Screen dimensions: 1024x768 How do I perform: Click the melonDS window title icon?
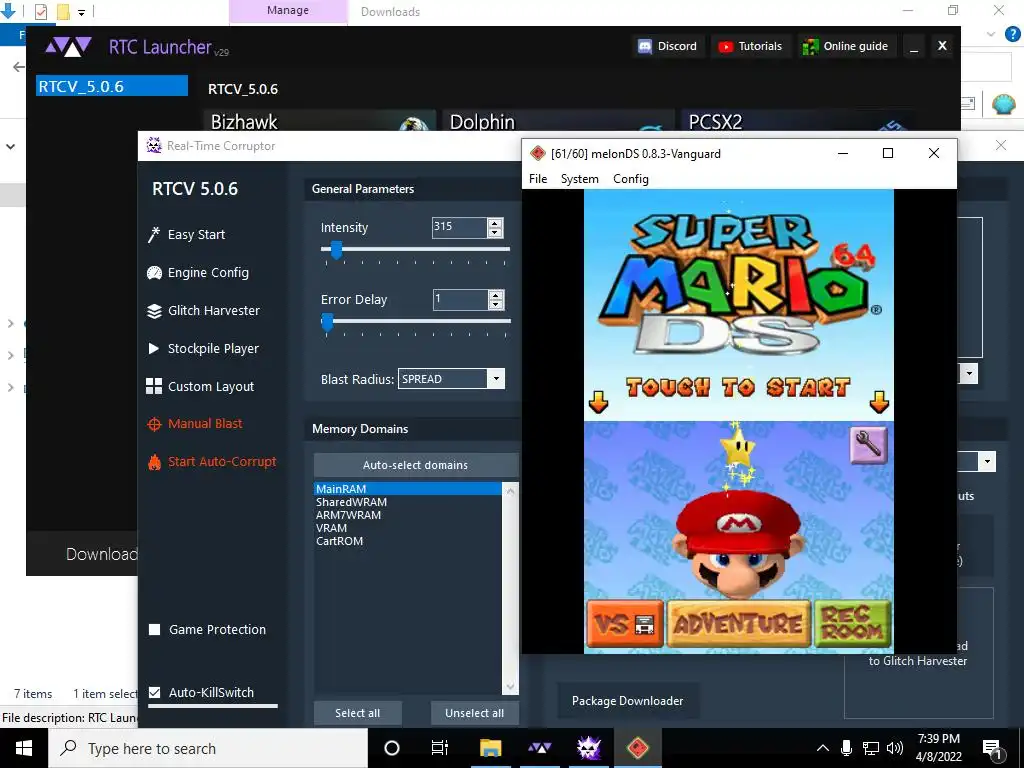point(537,153)
